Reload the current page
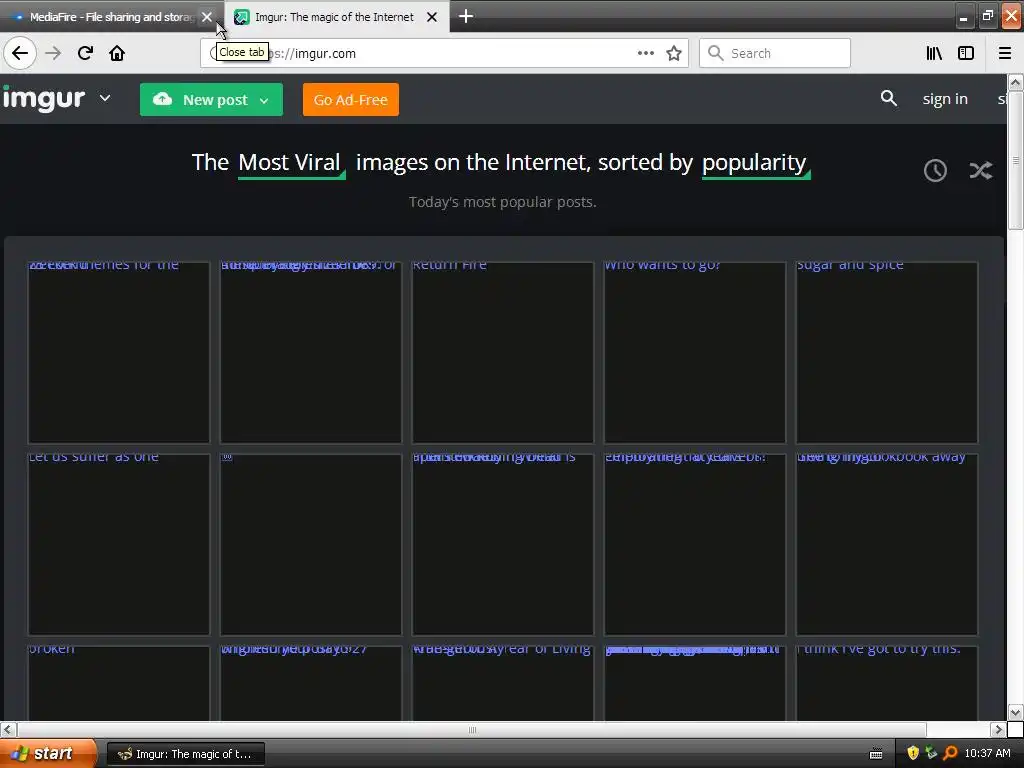Viewport: 1024px width, 768px height. pos(86,53)
